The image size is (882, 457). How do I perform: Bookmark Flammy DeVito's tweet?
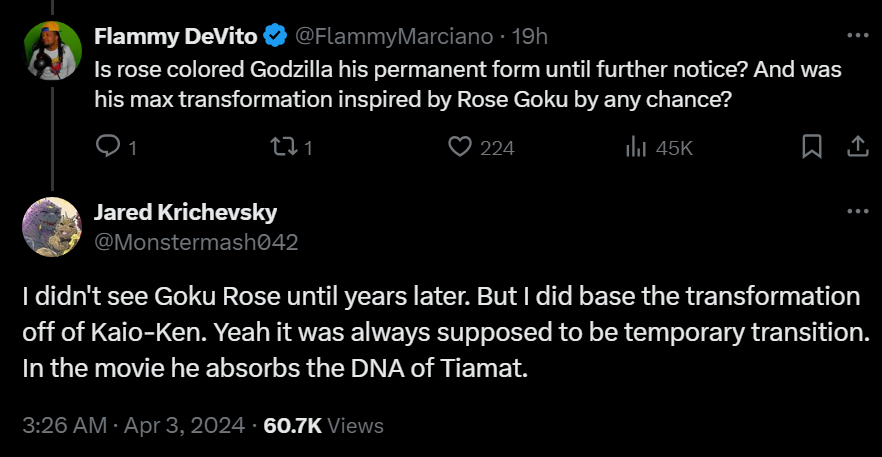click(x=812, y=147)
